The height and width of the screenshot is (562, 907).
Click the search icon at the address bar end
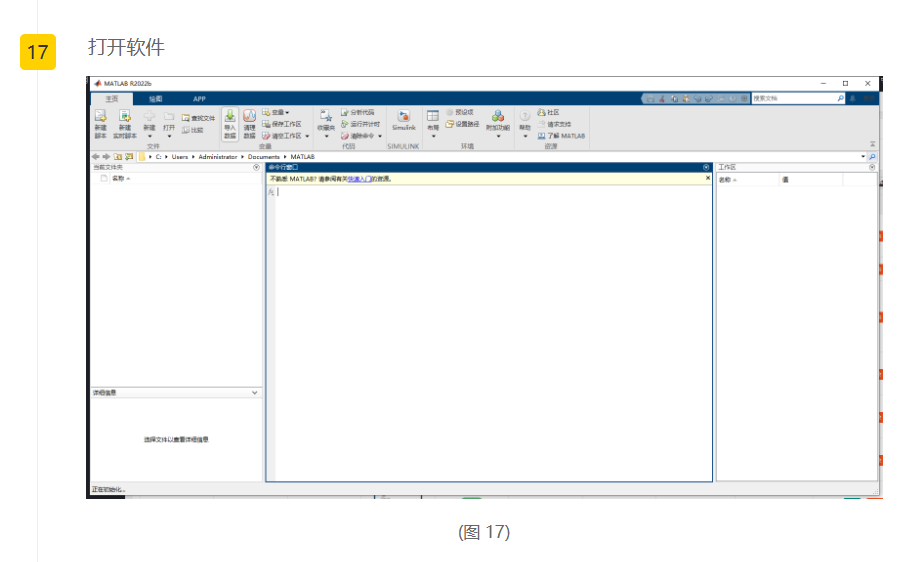pos(872,157)
